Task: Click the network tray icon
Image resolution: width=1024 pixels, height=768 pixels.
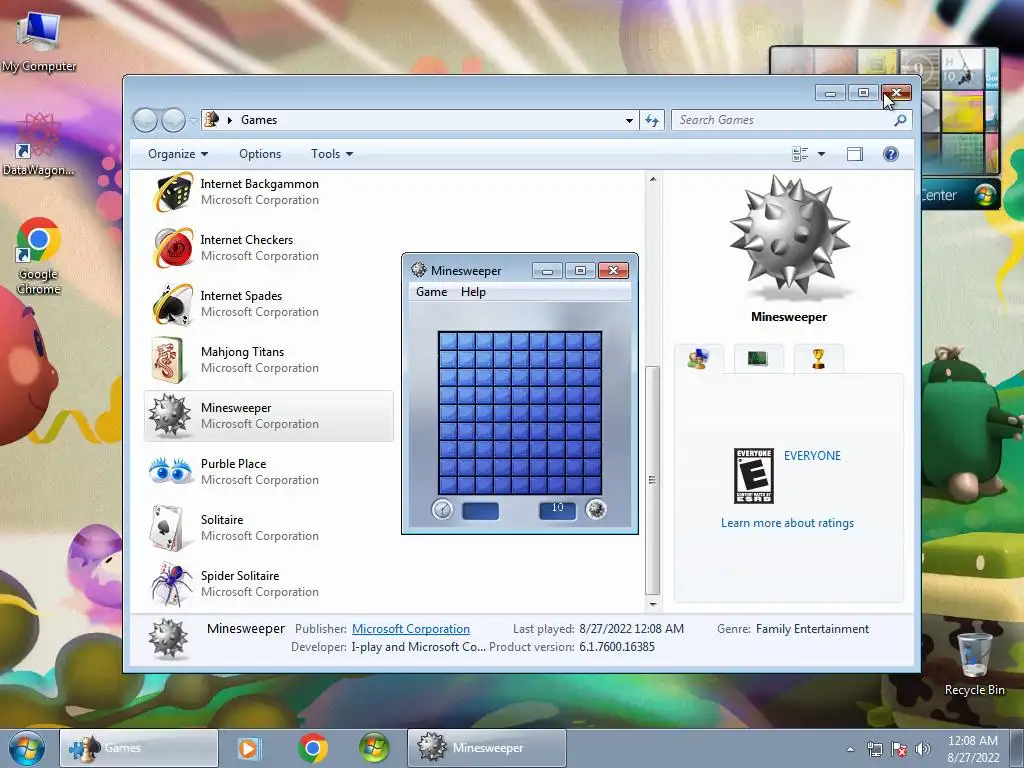Action: point(874,749)
